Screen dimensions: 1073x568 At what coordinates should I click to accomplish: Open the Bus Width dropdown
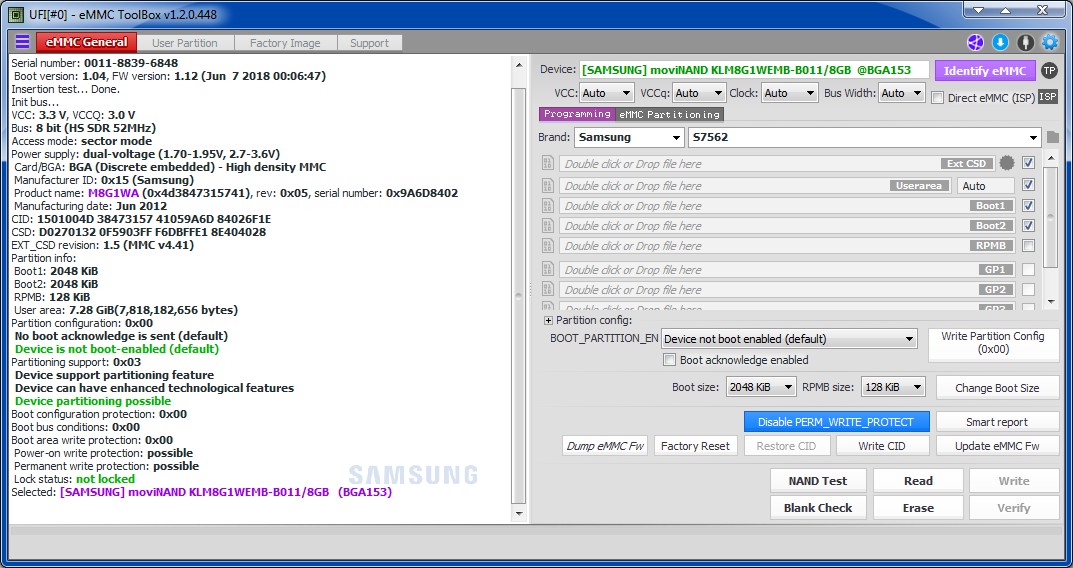point(901,93)
